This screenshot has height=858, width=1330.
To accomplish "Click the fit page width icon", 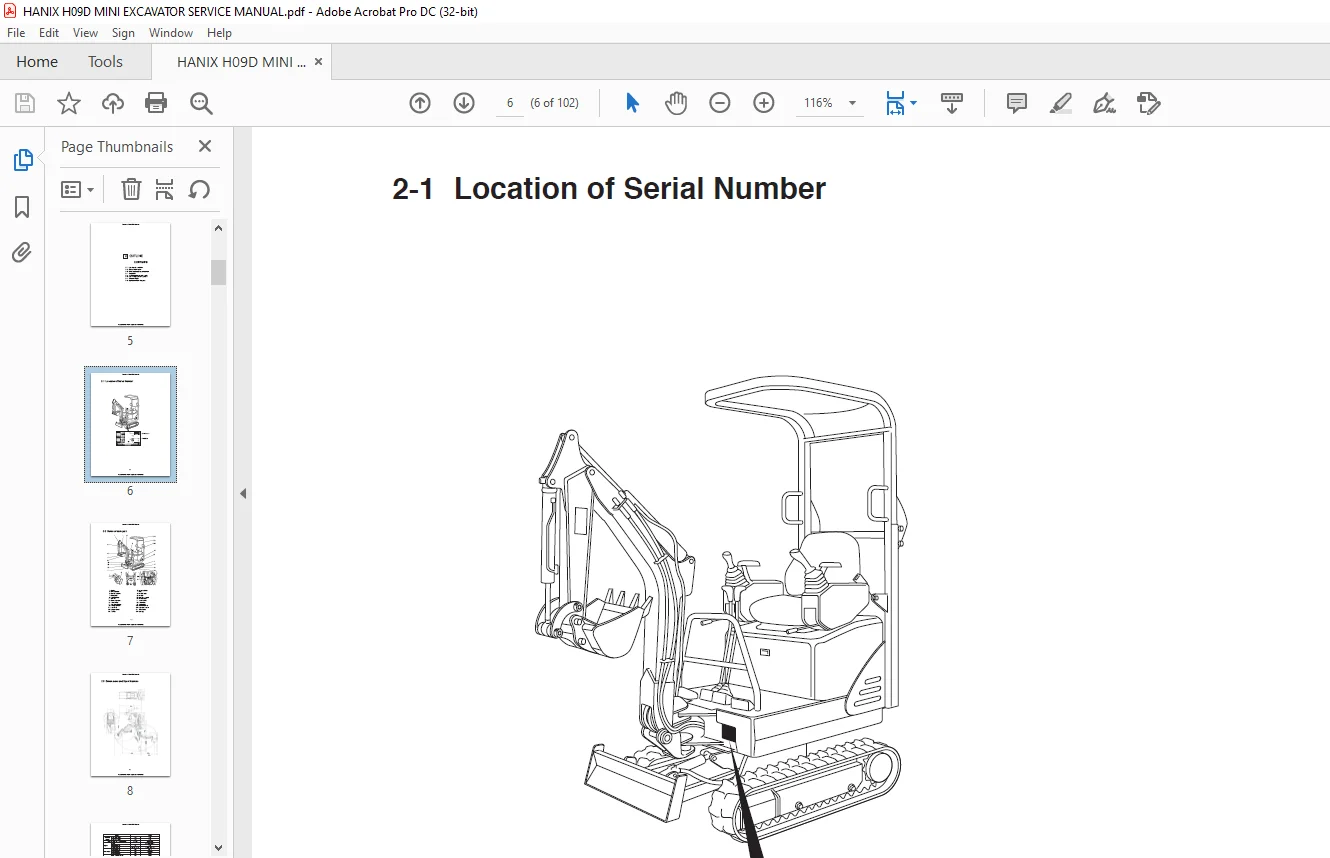I will (895, 103).
